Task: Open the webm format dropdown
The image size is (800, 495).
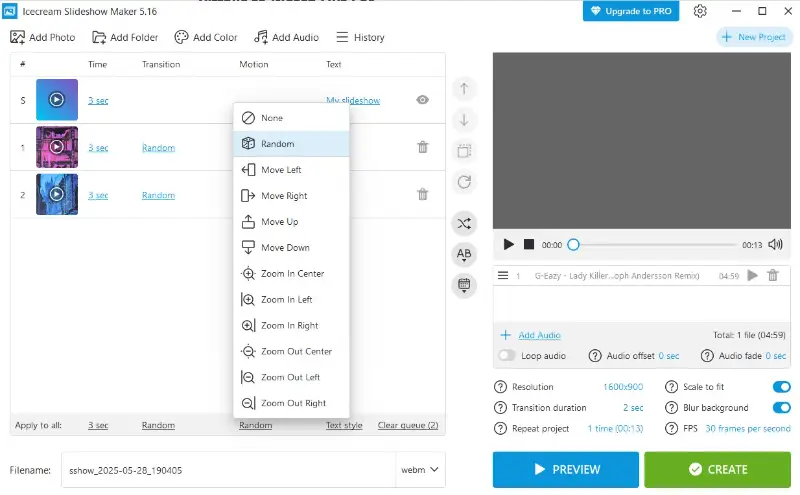Action: [x=420, y=470]
